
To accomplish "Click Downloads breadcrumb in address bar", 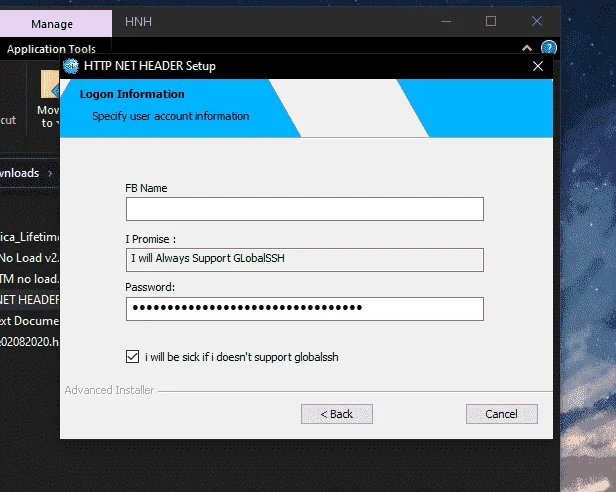I will pos(20,173).
